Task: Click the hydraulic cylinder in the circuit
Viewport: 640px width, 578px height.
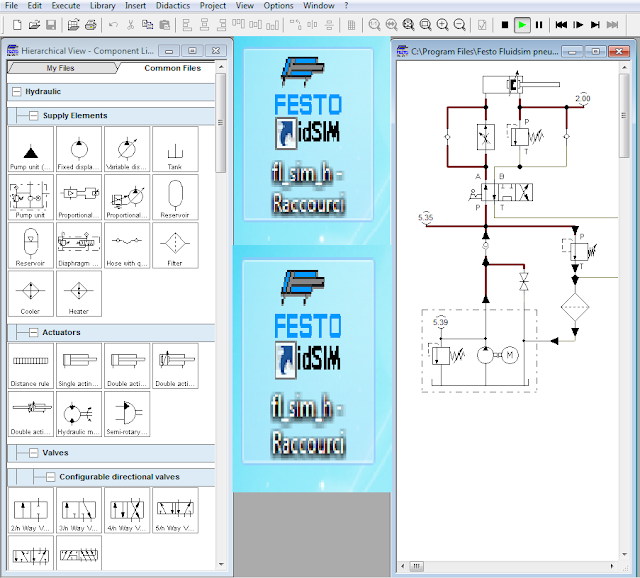Action: 520,84
